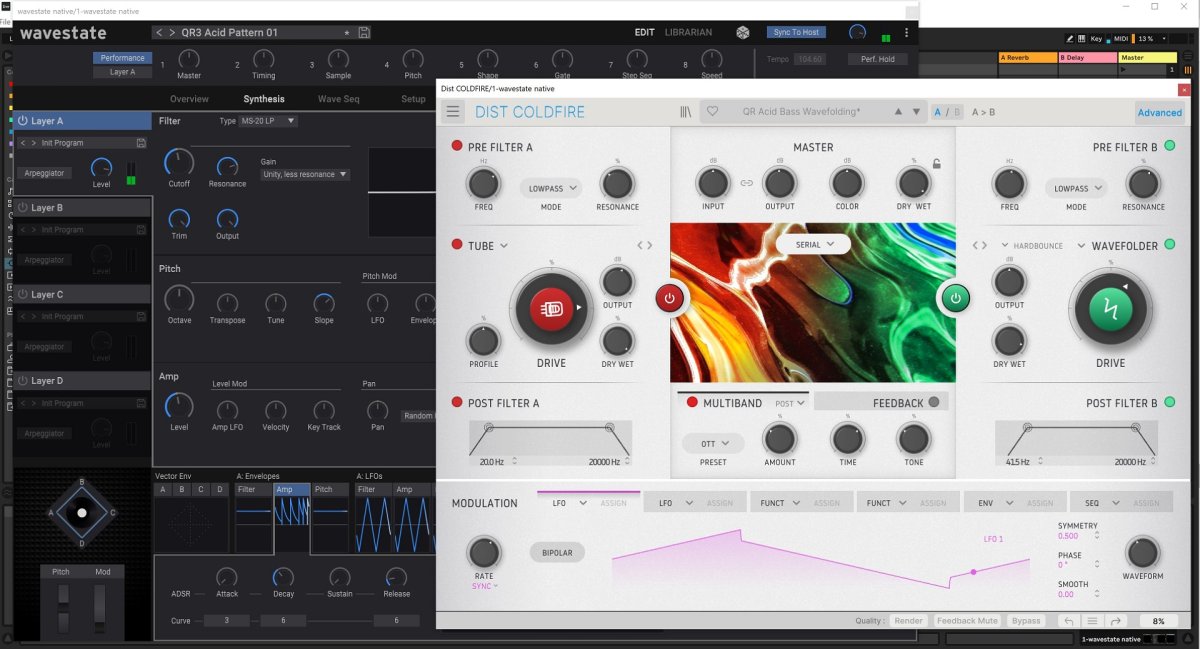Screen dimensions: 1200x649
Task: Toggle the Multiband red enable dot
Action: point(691,403)
